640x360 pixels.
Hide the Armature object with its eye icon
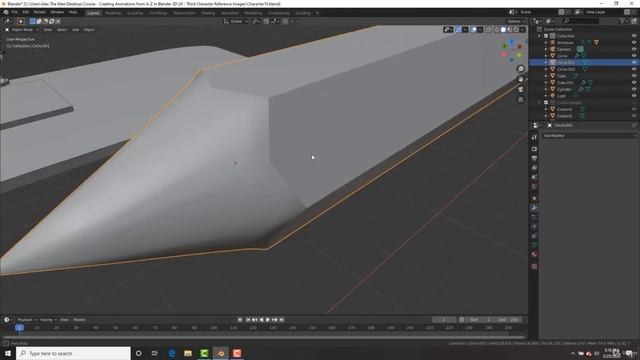(x=634, y=42)
